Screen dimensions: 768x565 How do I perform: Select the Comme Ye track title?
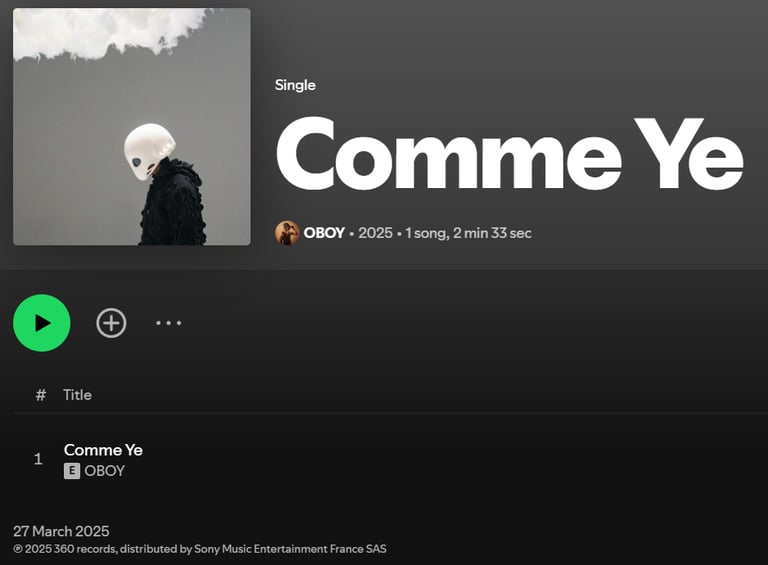[x=103, y=450]
